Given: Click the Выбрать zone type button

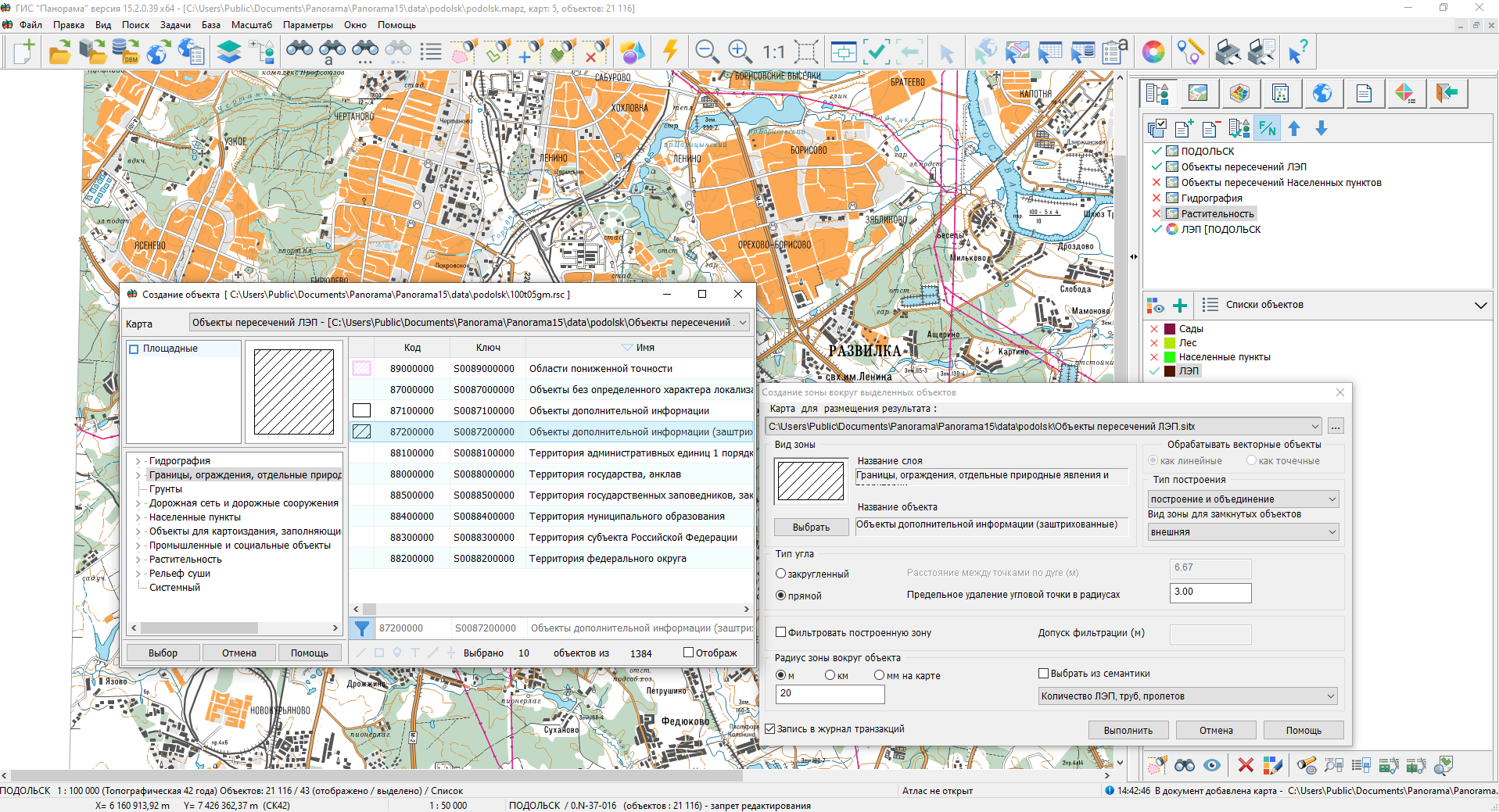Looking at the screenshot, I should 811,527.
